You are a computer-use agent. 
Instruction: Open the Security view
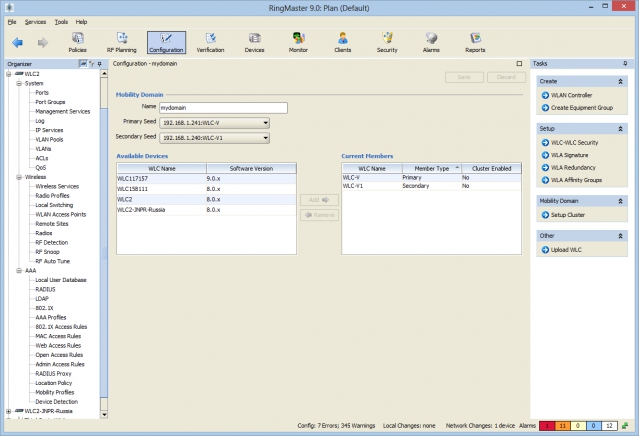387,42
